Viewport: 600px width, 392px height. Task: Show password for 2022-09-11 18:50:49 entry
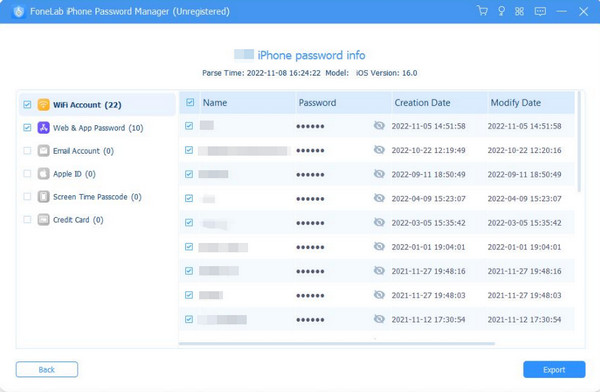click(379, 174)
